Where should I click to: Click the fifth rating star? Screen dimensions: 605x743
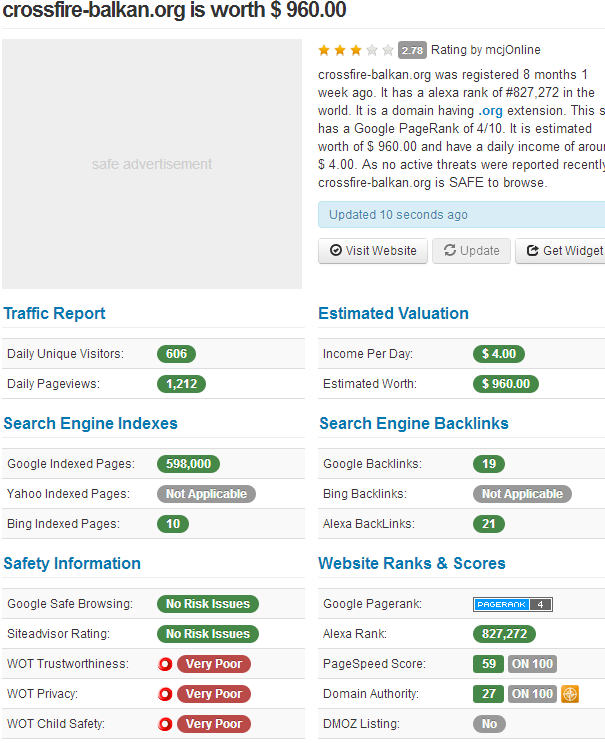coord(388,50)
